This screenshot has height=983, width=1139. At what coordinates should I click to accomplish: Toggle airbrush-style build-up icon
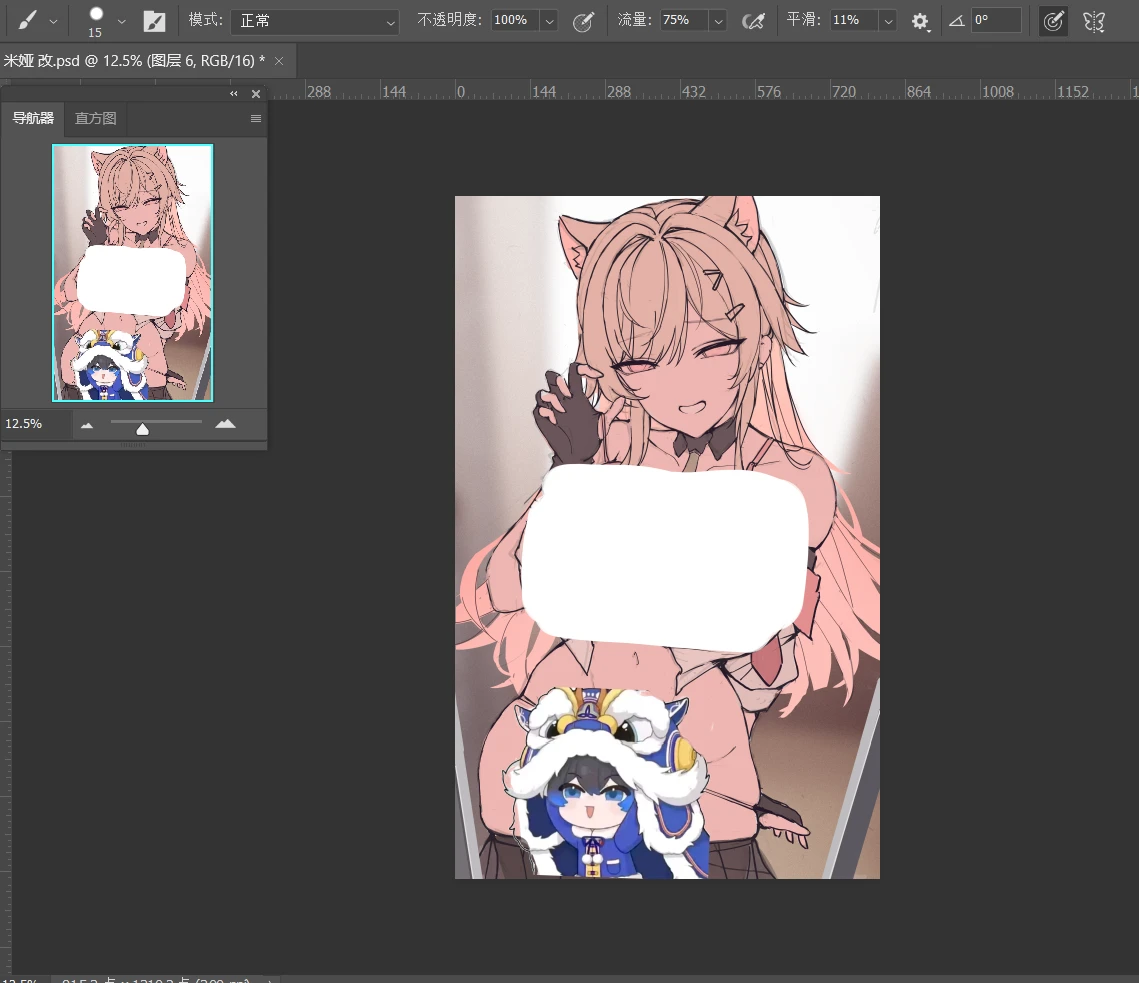click(753, 21)
